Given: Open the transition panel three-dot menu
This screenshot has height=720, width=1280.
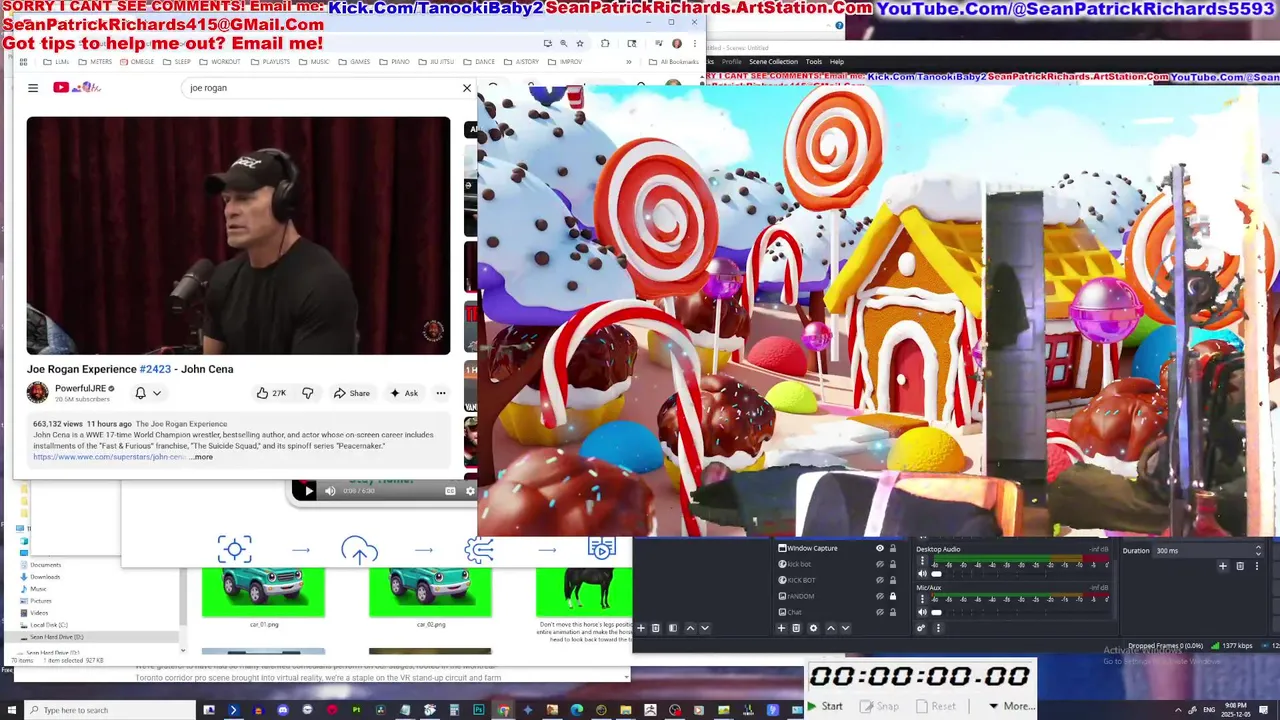Looking at the screenshot, I should pyautogui.click(x=1257, y=566).
